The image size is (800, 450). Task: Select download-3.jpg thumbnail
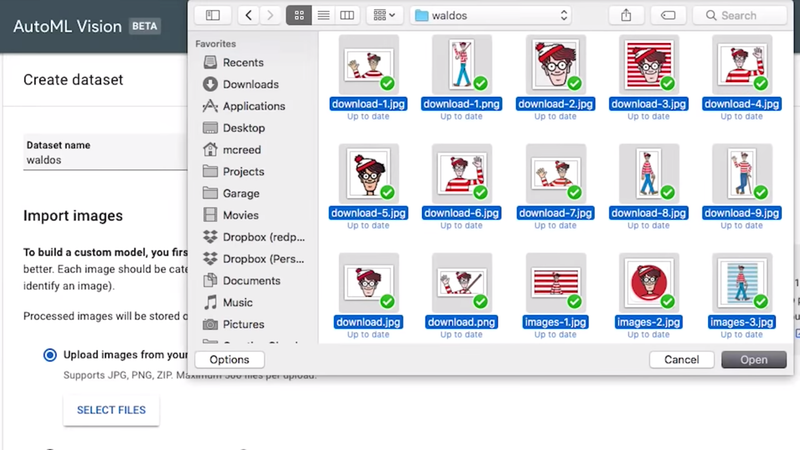tap(649, 65)
